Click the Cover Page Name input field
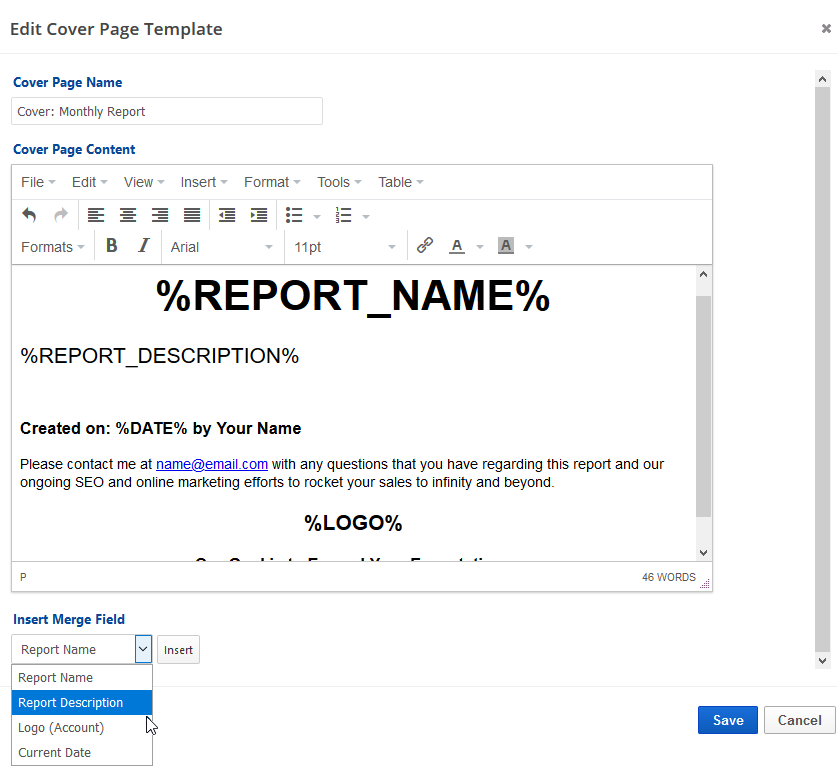This screenshot has height=778, width=837. click(x=167, y=111)
